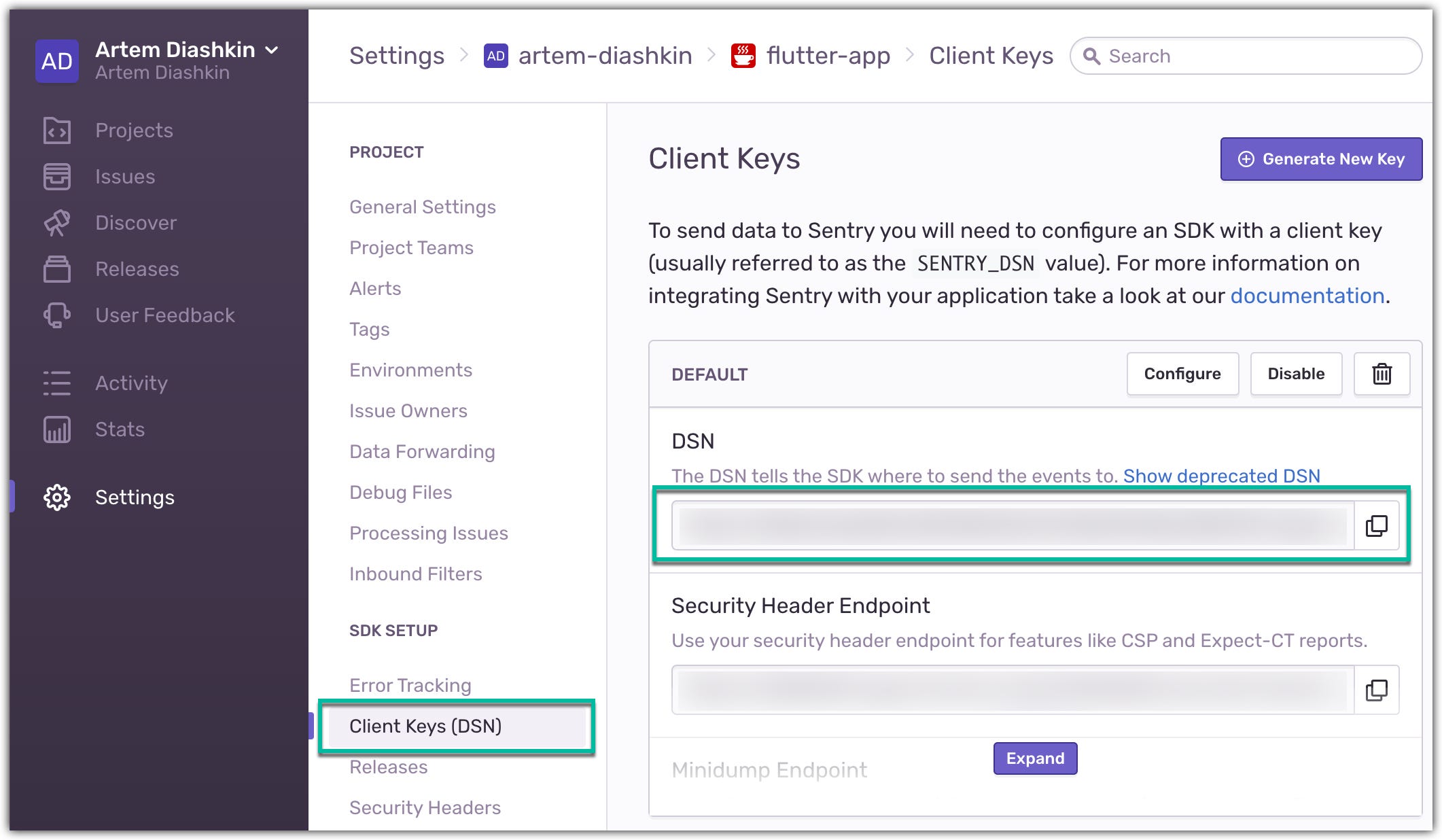This screenshot has width=1442, height=840.
Task: Focus the Search input field
Action: pos(1246,56)
